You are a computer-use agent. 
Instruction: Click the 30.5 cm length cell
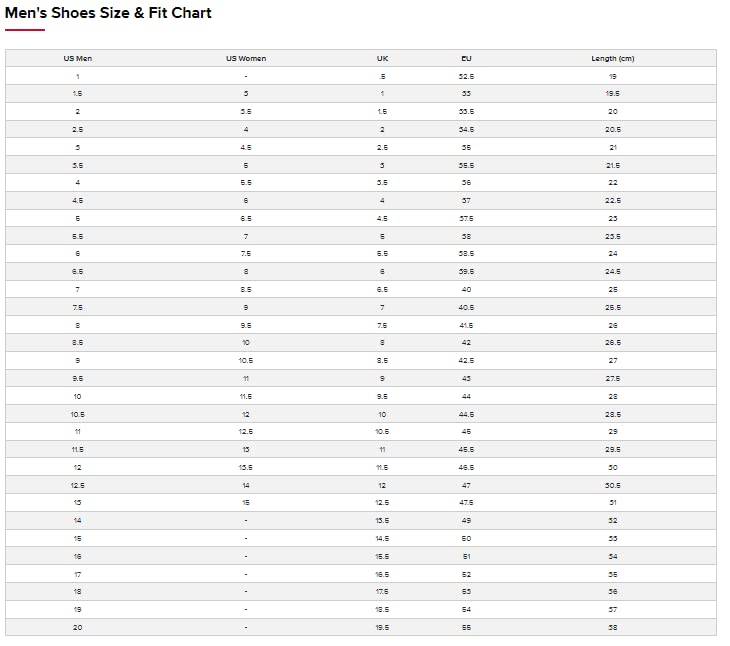[612, 485]
